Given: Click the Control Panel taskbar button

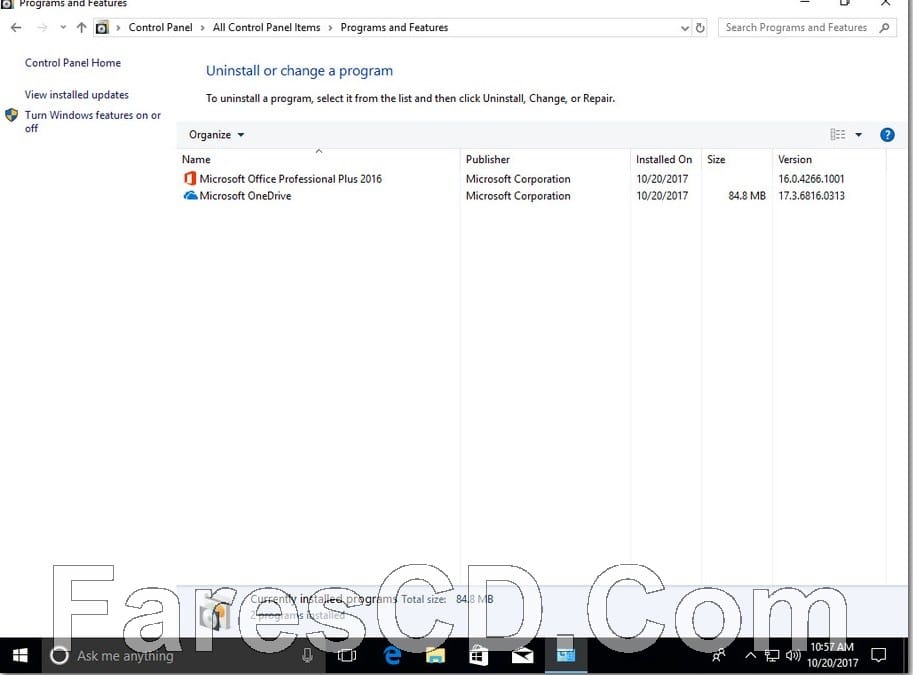Looking at the screenshot, I should click(566, 656).
